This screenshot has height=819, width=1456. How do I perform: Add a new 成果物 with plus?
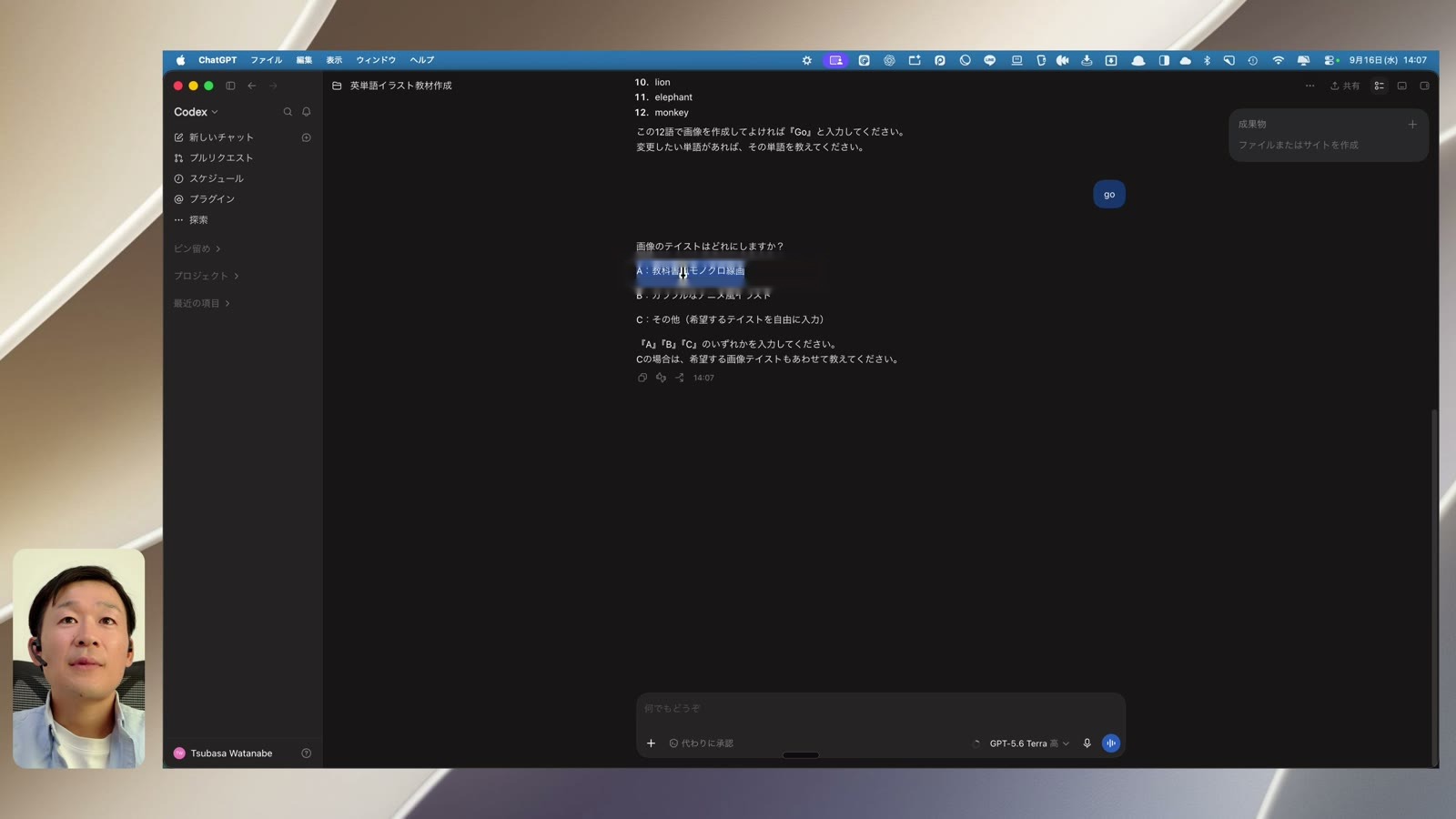tap(1412, 125)
